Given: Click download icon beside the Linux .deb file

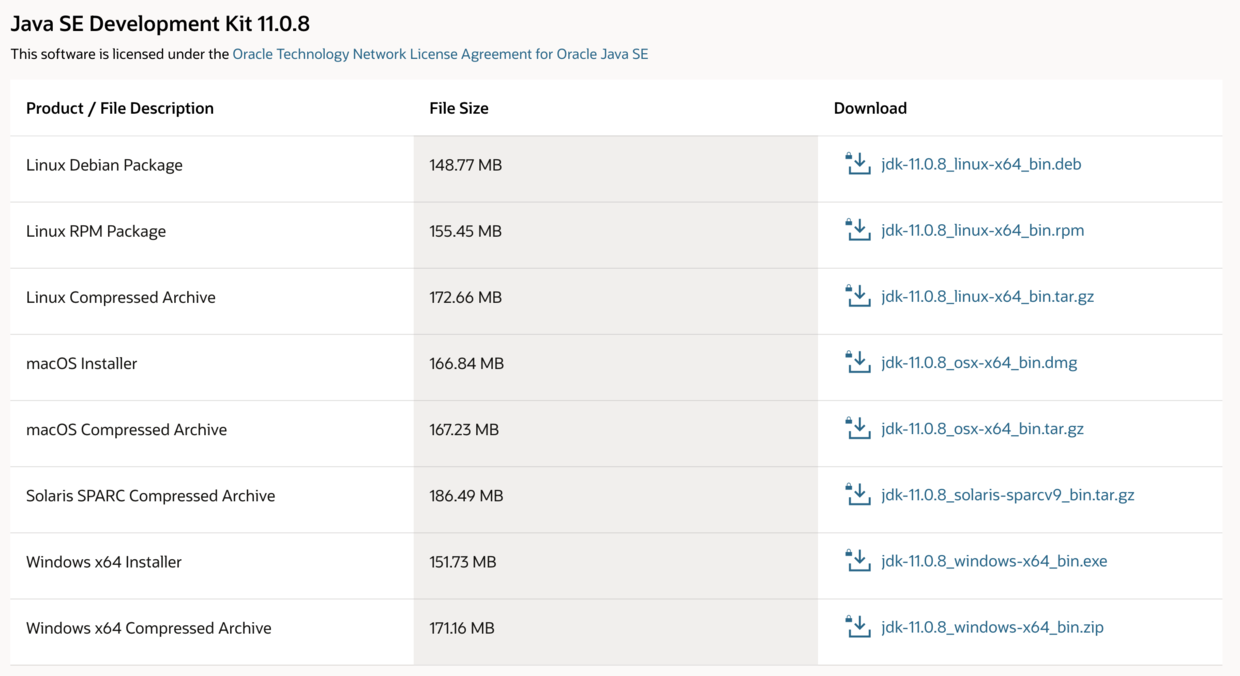Looking at the screenshot, I should tap(858, 164).
